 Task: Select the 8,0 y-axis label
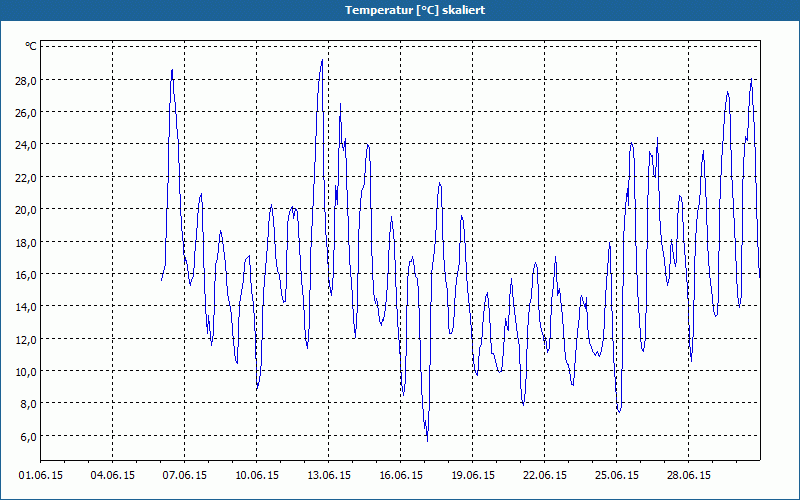pyautogui.click(x=28, y=405)
